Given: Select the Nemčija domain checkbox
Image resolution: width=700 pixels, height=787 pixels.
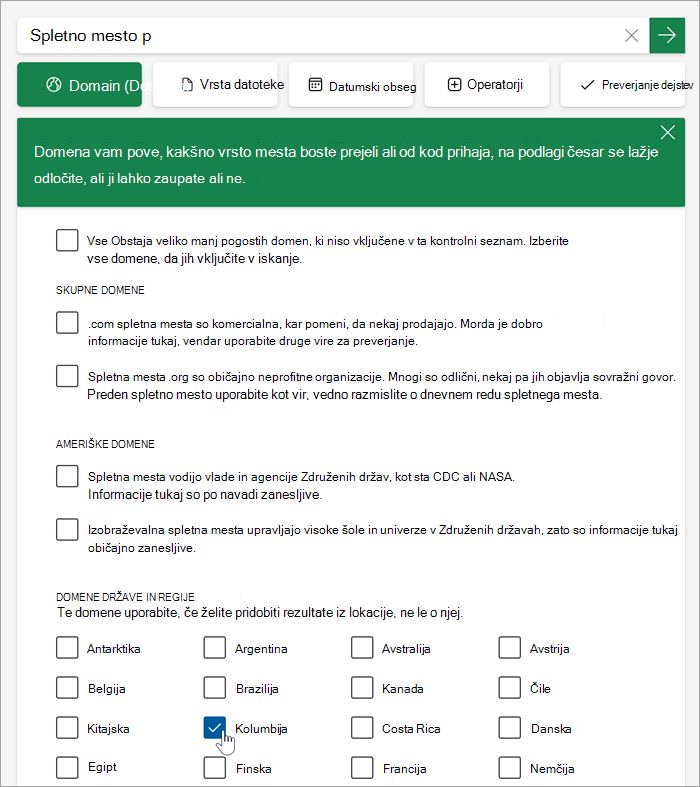Looking at the screenshot, I should (x=509, y=767).
